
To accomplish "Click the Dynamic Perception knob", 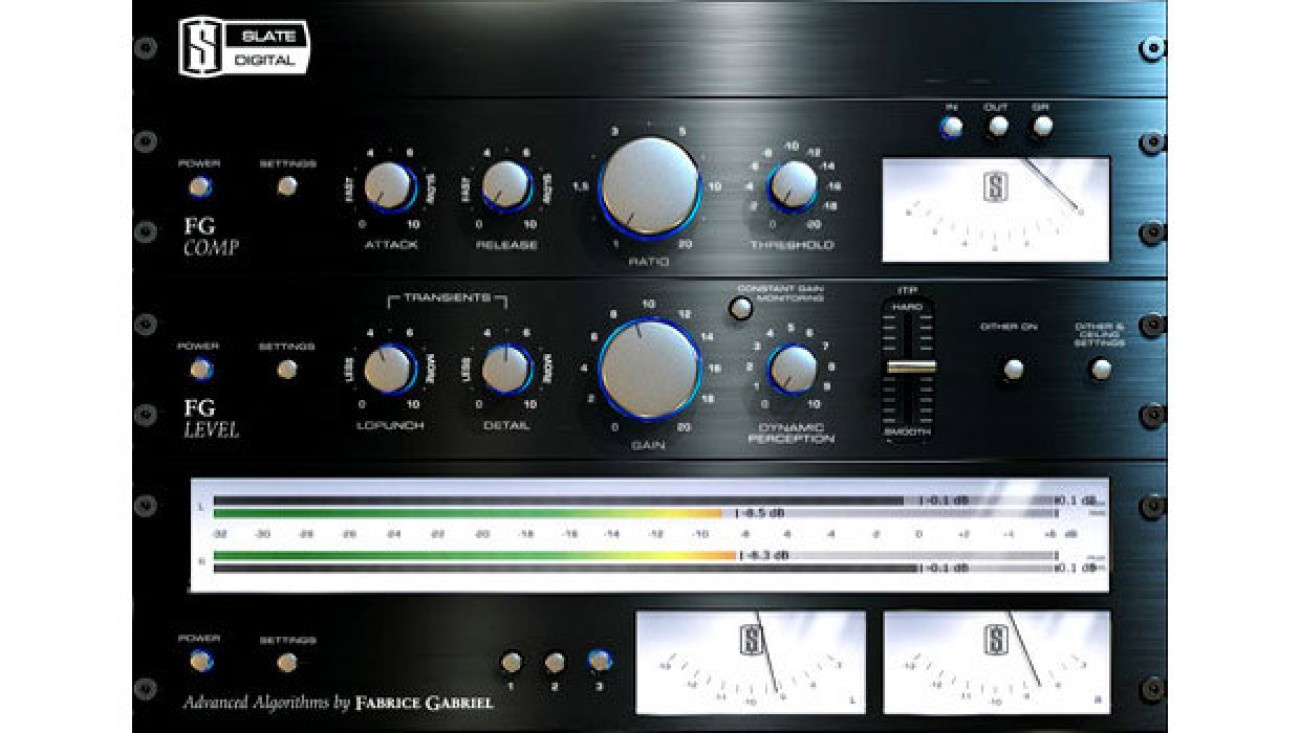I will (x=793, y=369).
